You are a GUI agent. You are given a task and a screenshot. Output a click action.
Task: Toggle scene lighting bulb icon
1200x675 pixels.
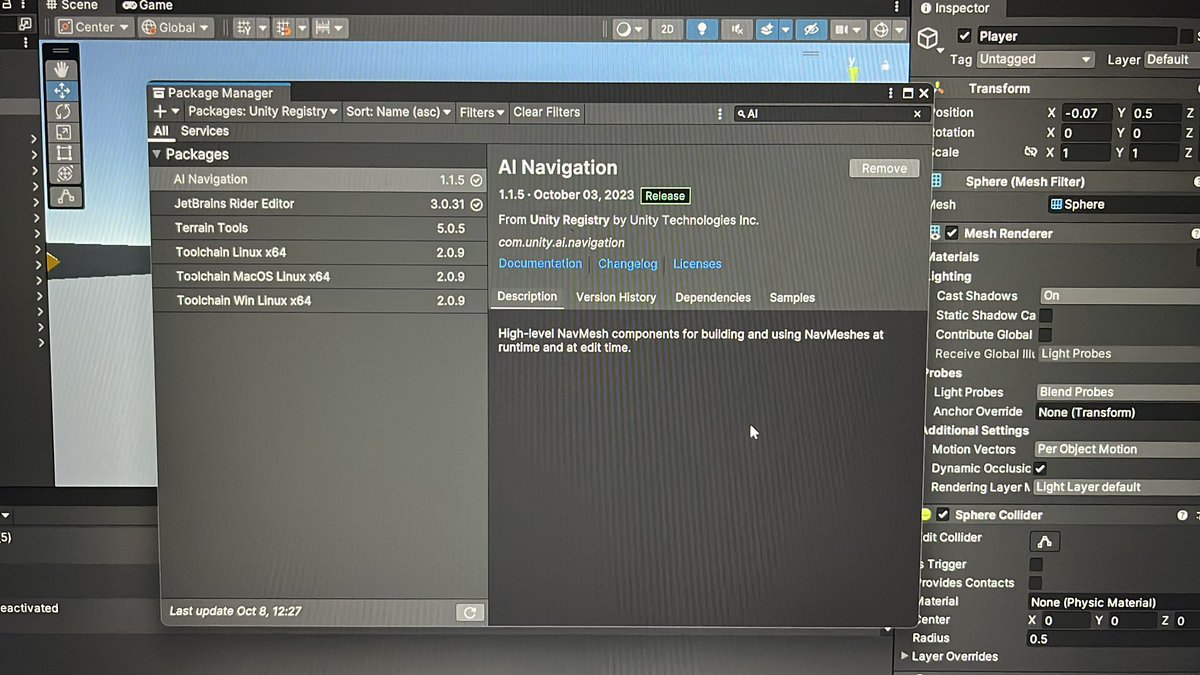point(702,29)
